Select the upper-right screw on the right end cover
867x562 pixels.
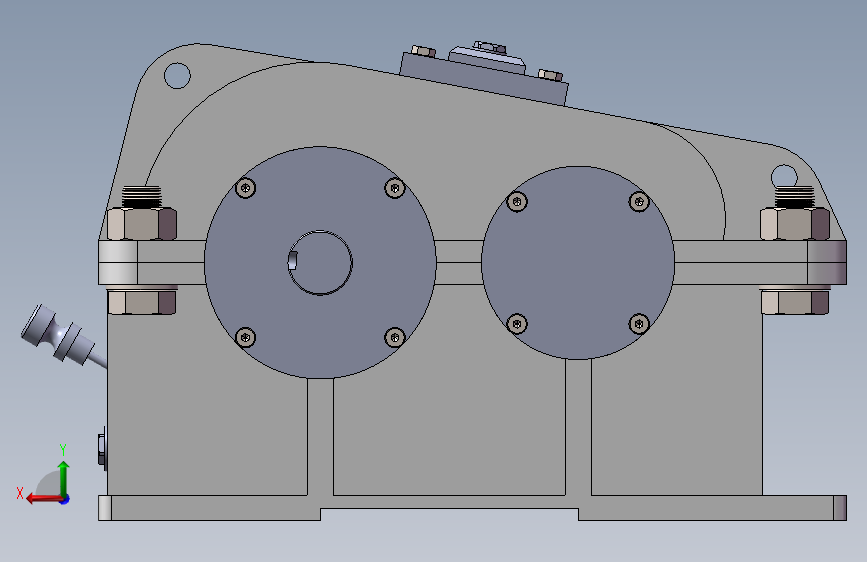pos(639,201)
